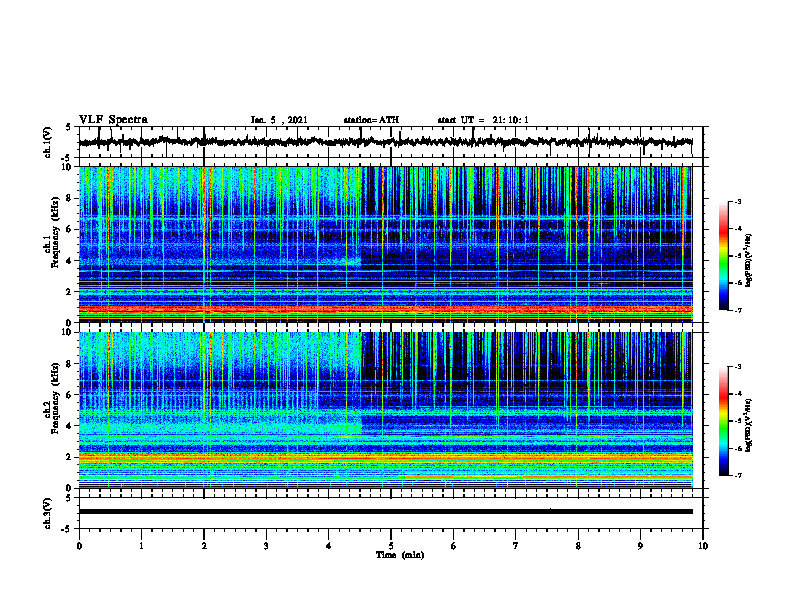792x612 pixels.
Task: Select the date label "Jan. 5, 2021"
Action: [279, 120]
